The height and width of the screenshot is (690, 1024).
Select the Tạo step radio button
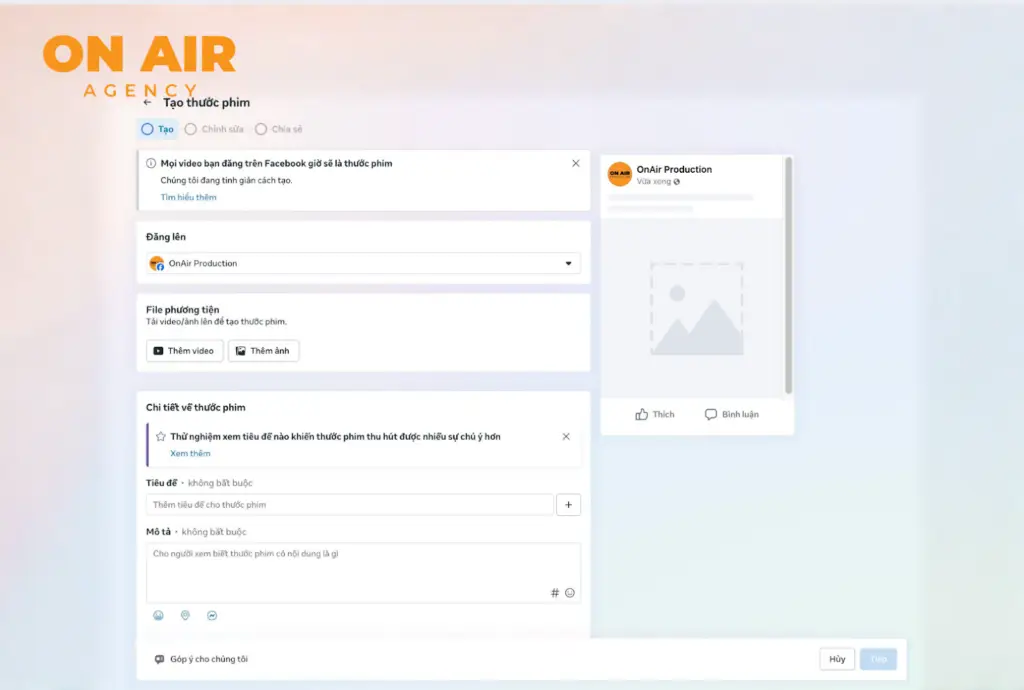point(148,129)
